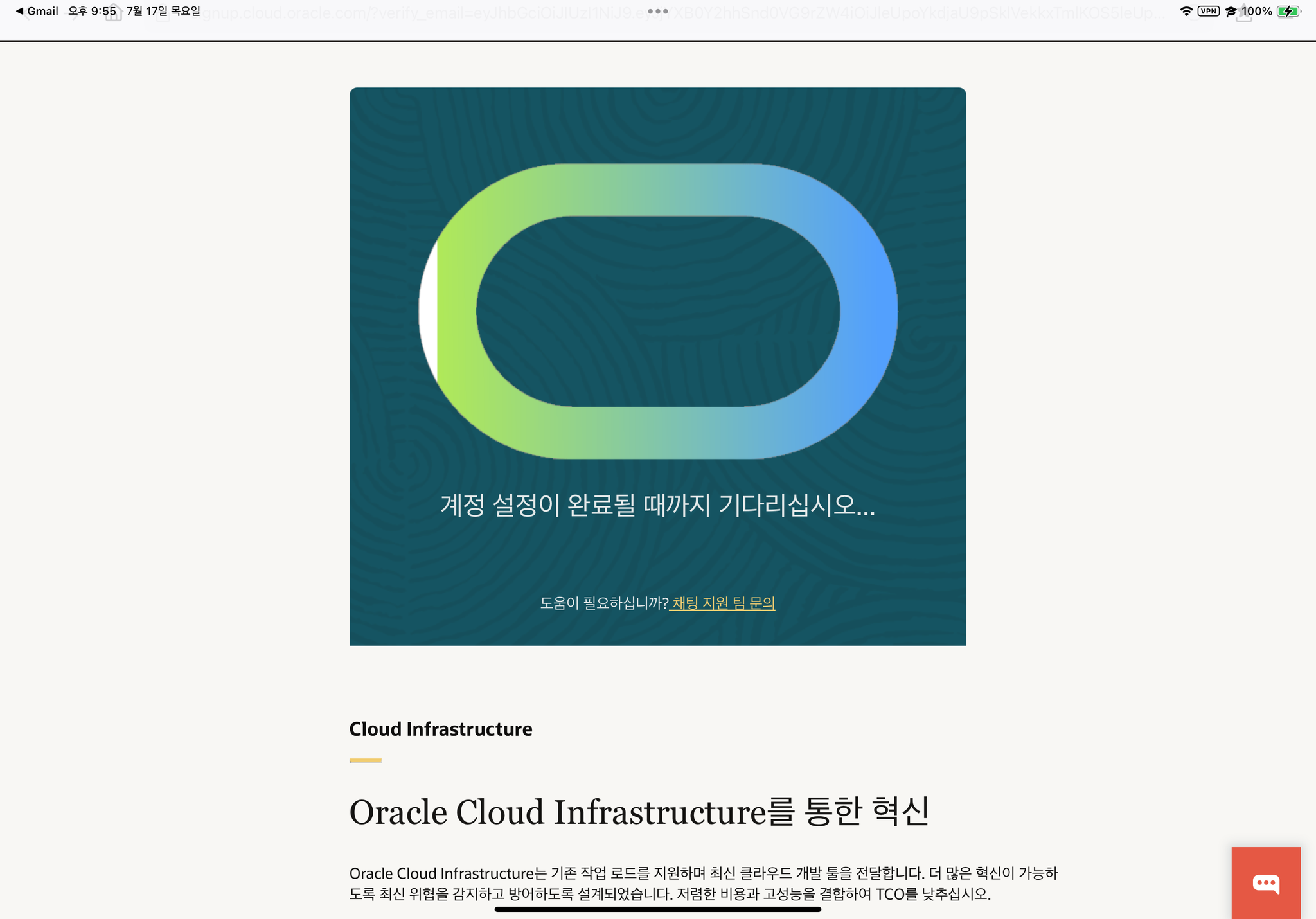This screenshot has height=919, width=1316.
Task: Click the Oracle Cloud Infrastructure description paragraph
Action: pyautogui.click(x=704, y=884)
